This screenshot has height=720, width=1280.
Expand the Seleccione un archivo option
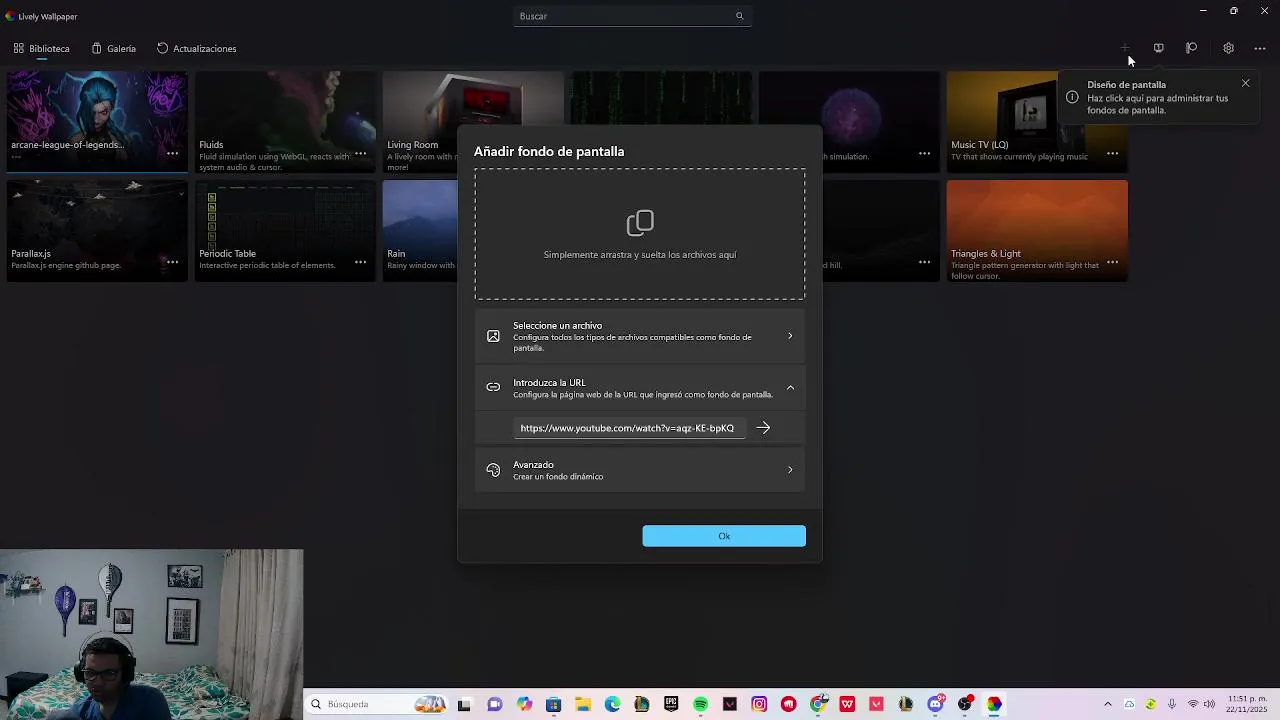pos(640,336)
